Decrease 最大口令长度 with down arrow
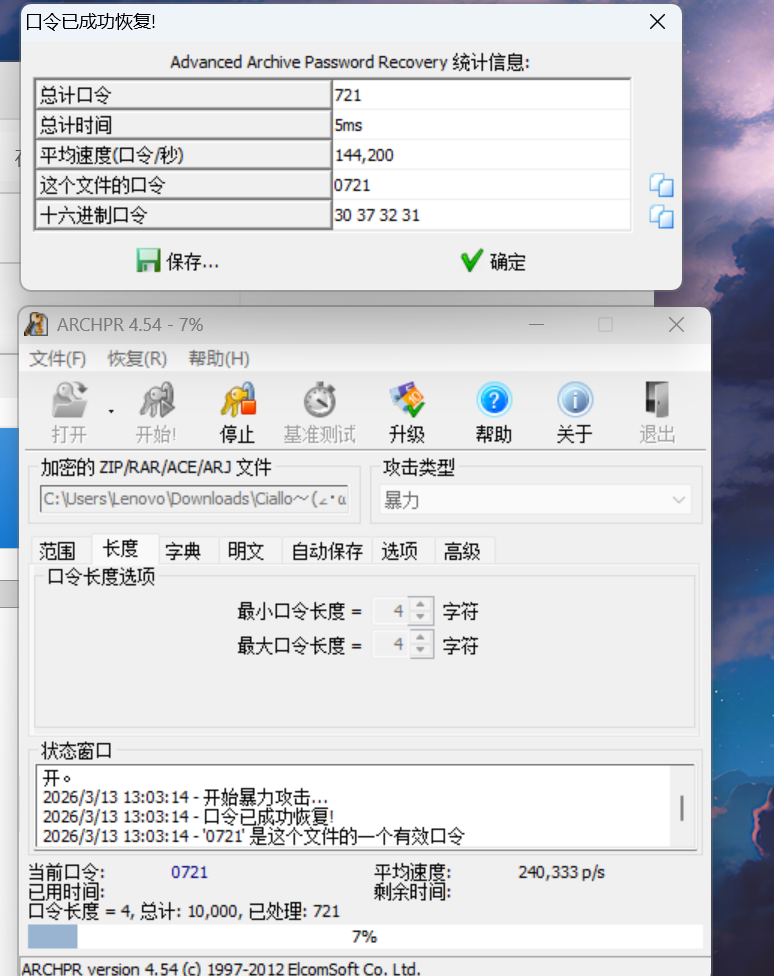The image size is (774, 976). tap(421, 650)
